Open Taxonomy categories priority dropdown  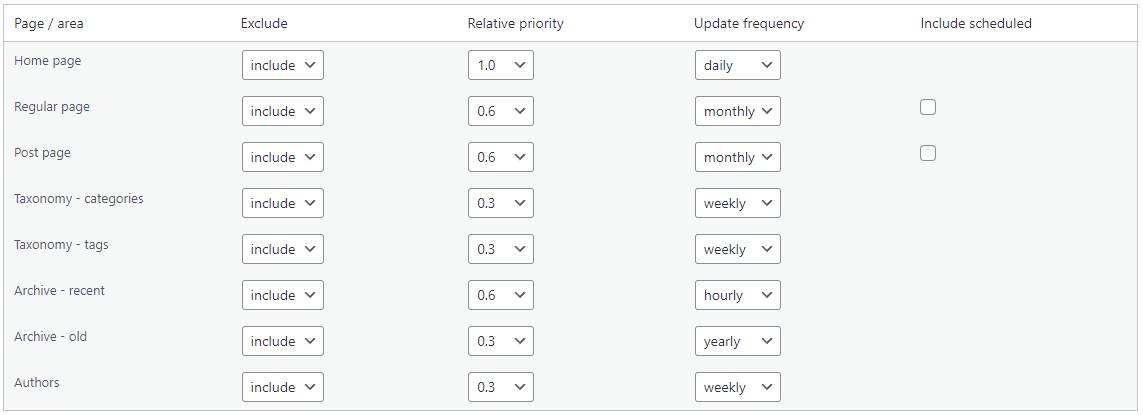pyautogui.click(x=500, y=204)
